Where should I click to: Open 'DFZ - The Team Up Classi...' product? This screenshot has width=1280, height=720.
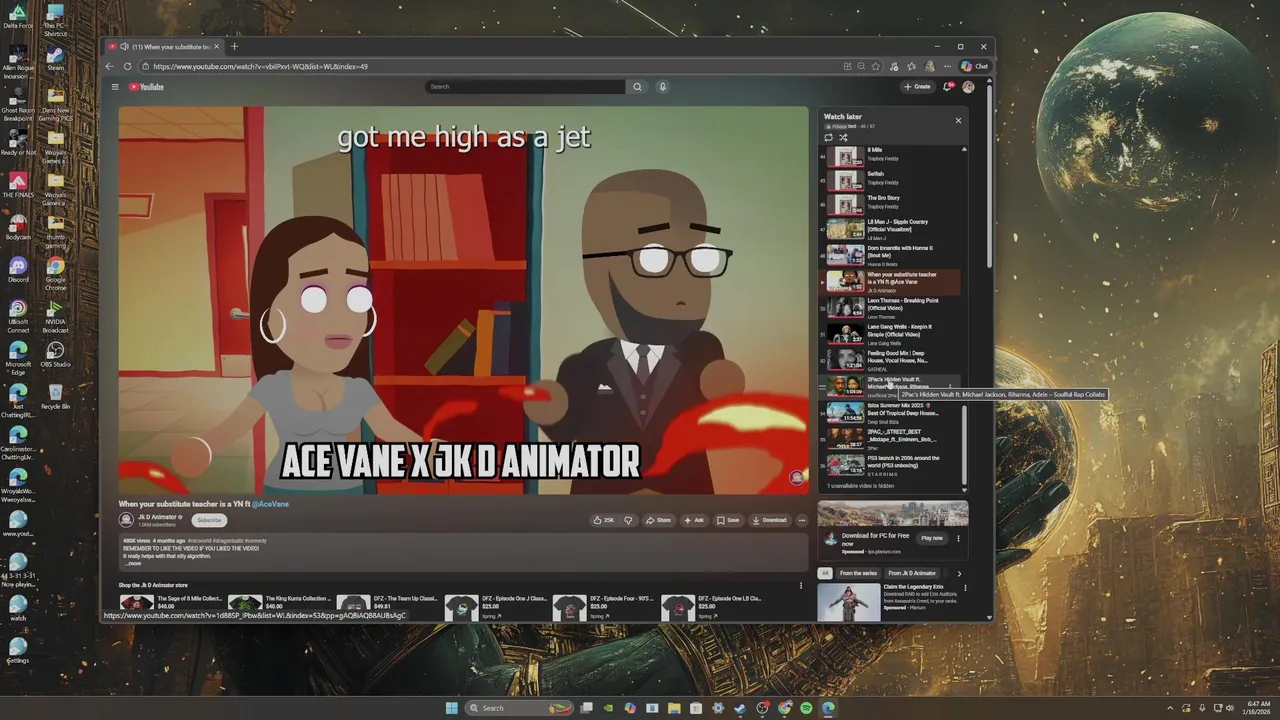point(386,603)
